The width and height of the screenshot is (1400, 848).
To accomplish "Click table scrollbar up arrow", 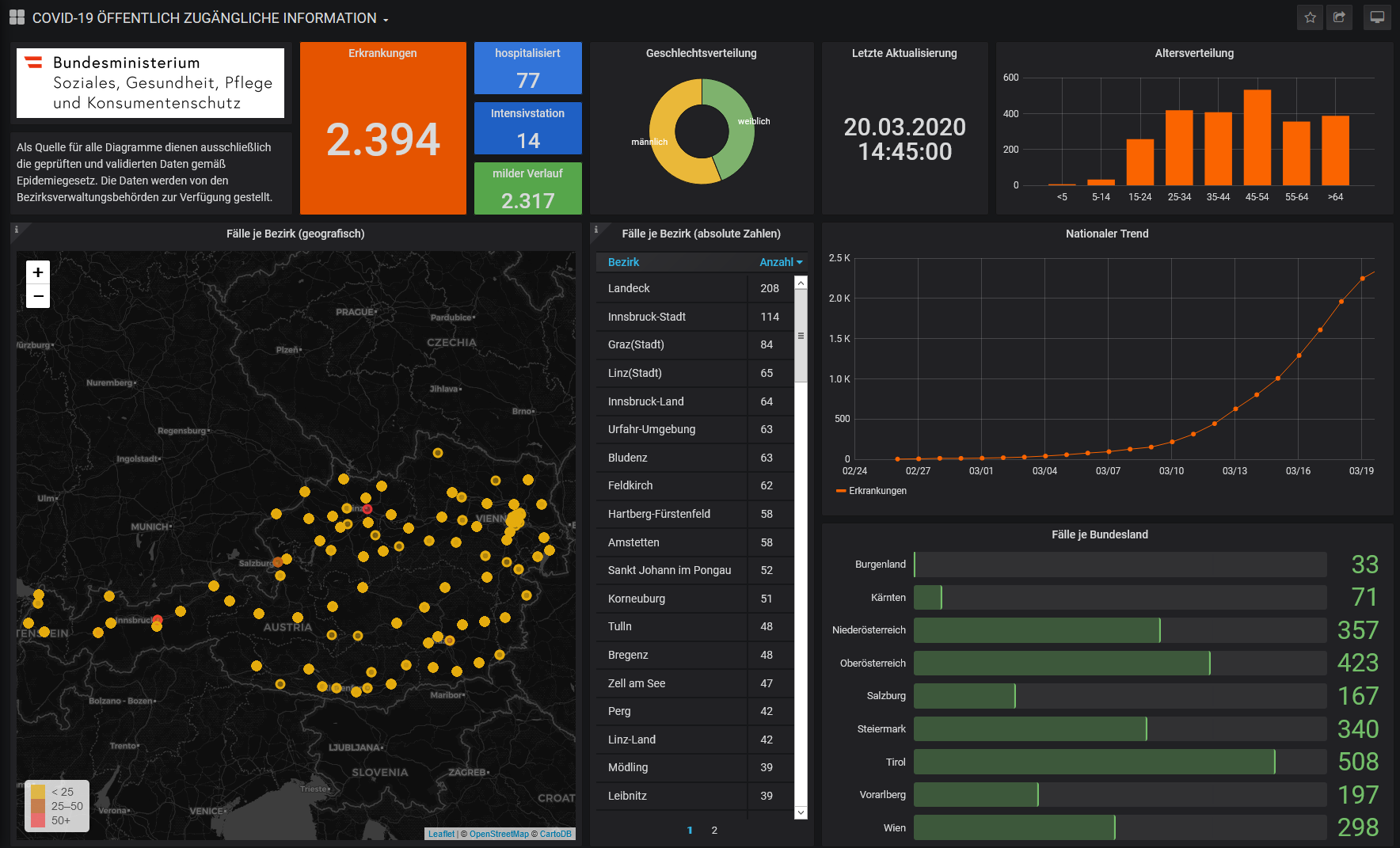I will click(x=801, y=283).
